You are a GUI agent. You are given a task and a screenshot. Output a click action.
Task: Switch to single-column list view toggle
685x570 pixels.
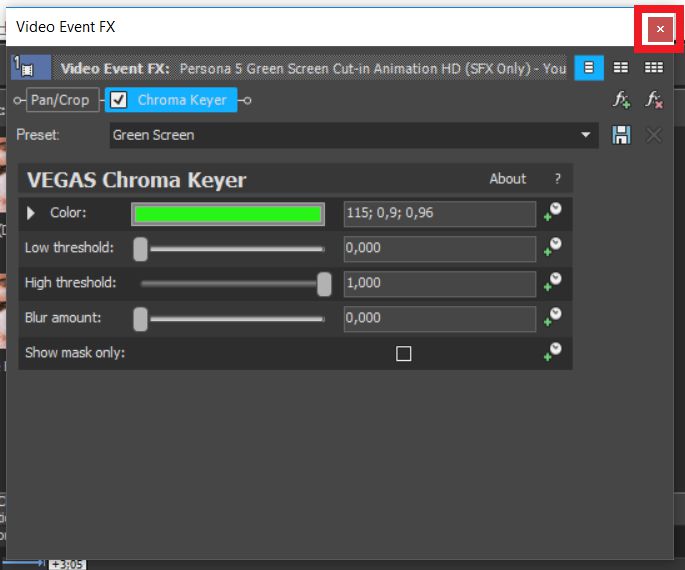pos(588,68)
